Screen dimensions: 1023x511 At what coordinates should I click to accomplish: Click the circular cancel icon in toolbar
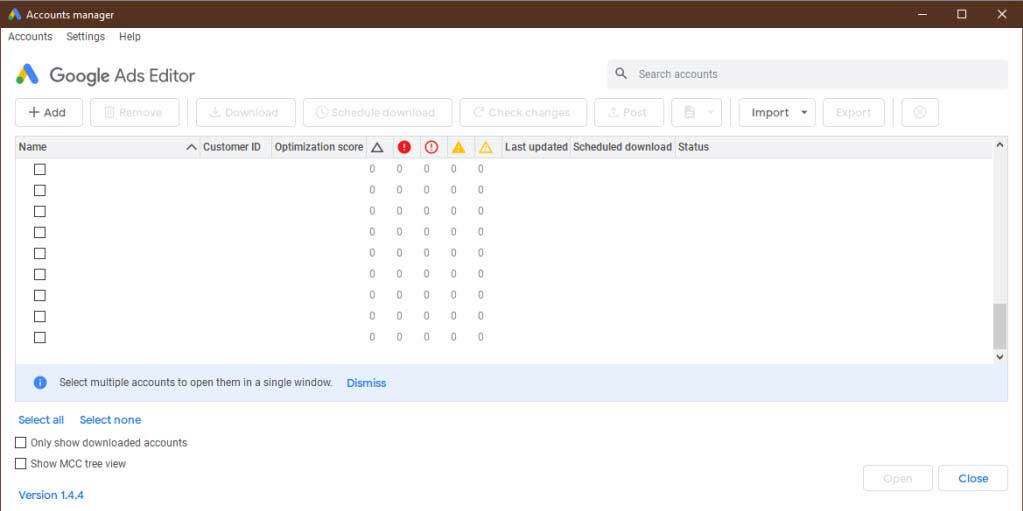click(920, 112)
